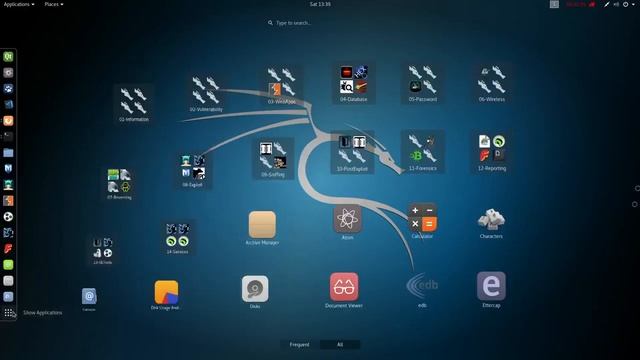Viewport: 640px width, 360px height.
Task: Open the red Faraday F icon in the dock
Action: coord(8,249)
